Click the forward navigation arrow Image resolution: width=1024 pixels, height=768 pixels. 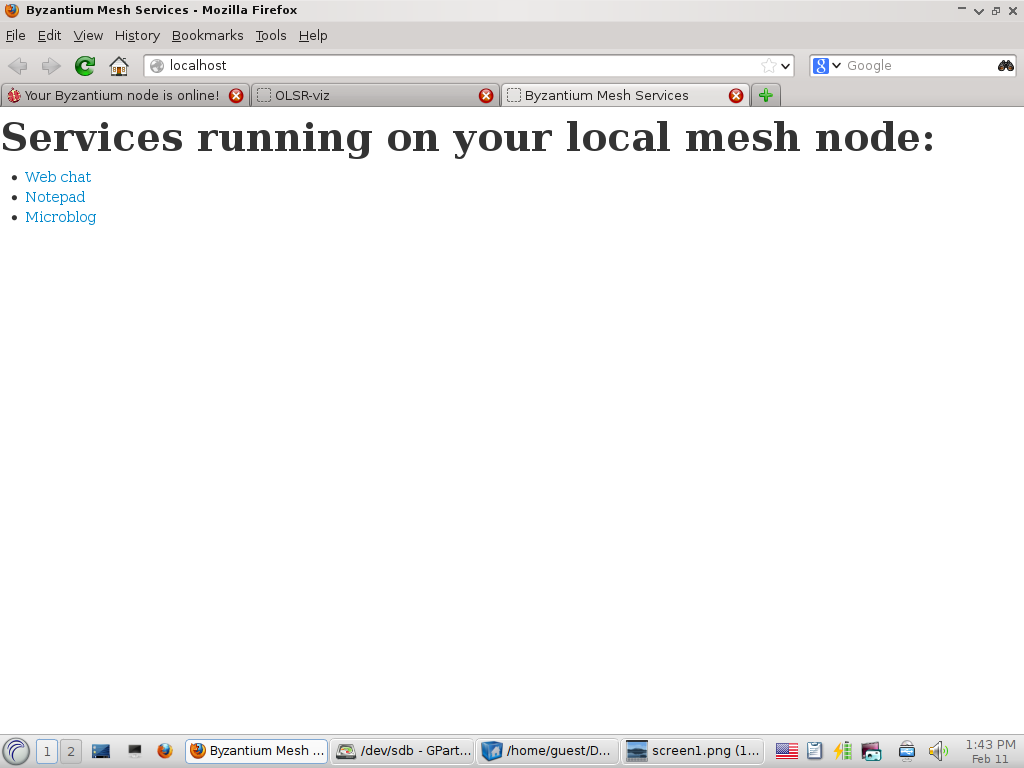coord(51,66)
